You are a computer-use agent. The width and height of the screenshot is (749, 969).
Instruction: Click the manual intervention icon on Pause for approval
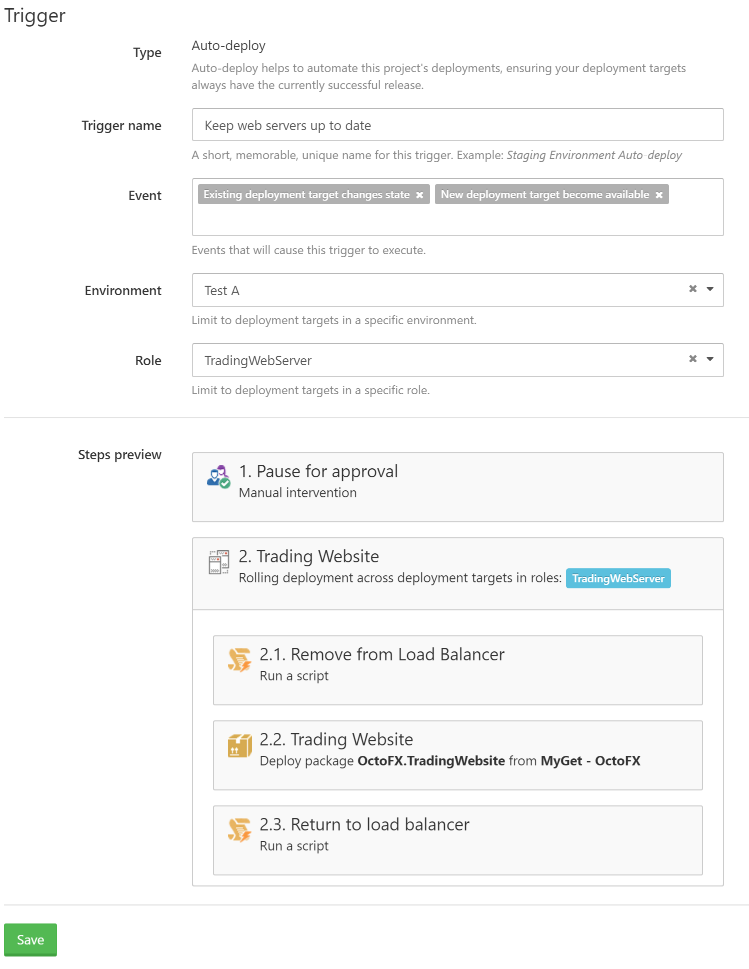[x=218, y=477]
